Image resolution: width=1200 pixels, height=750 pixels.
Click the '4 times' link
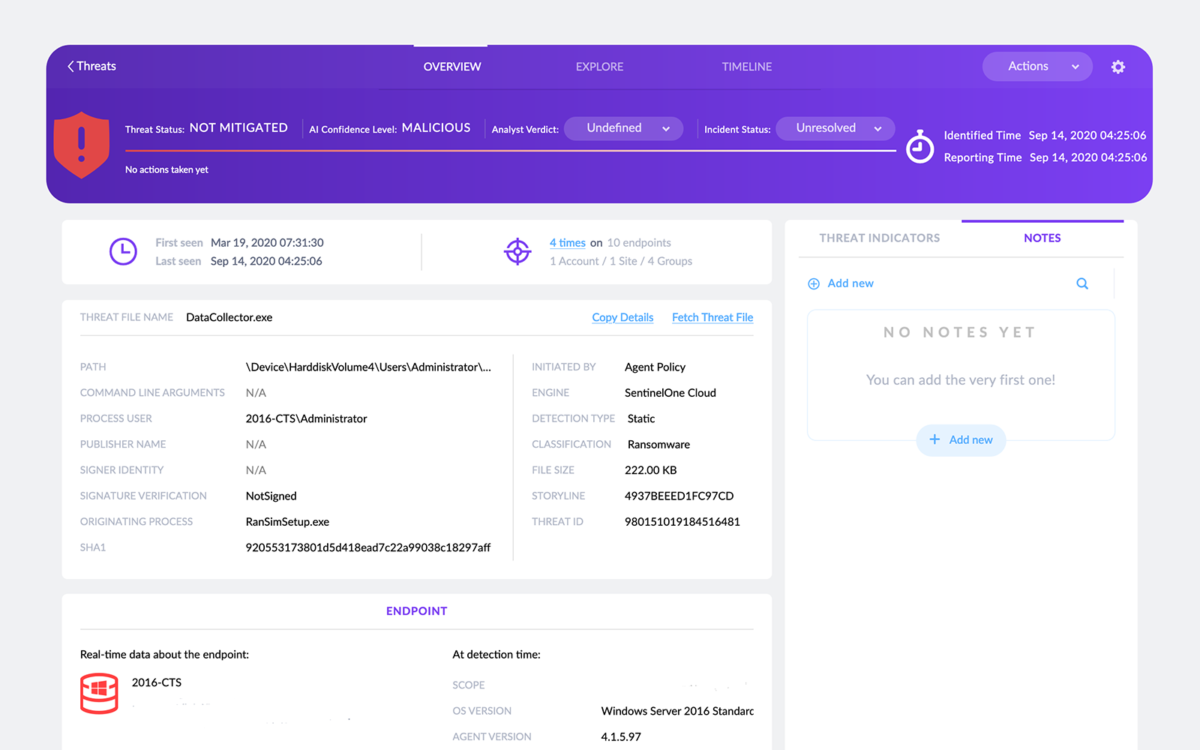(567, 243)
